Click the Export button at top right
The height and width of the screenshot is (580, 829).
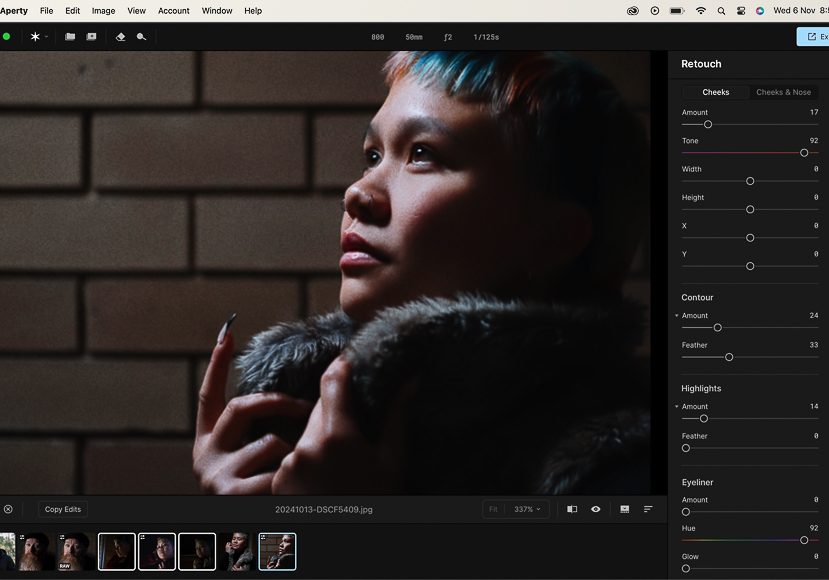pyautogui.click(x=813, y=37)
